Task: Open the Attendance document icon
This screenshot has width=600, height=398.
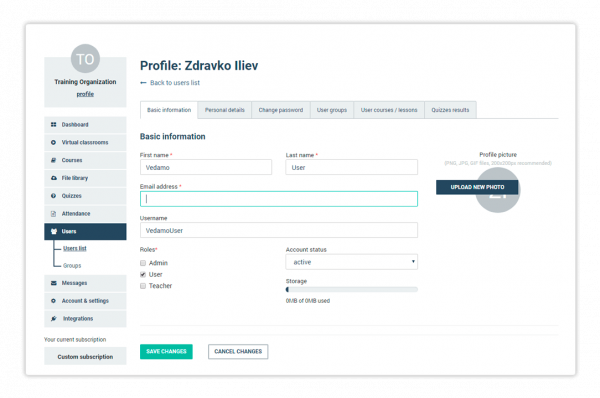Action: (54, 214)
